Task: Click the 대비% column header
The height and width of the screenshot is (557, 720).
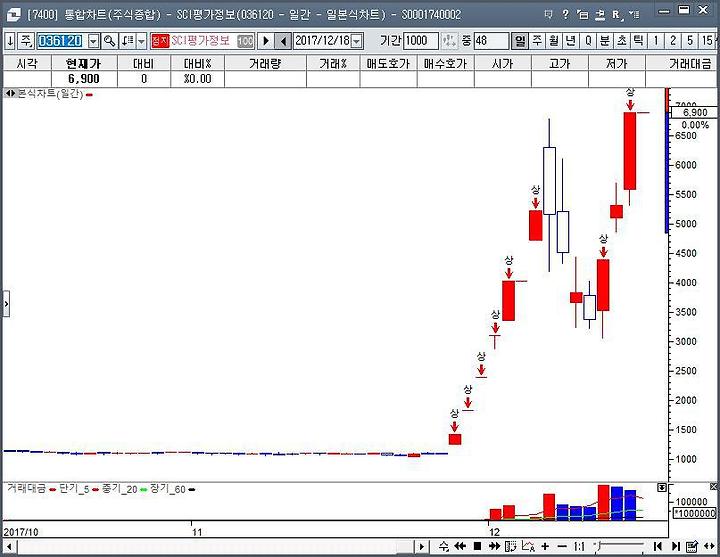Action: (x=197, y=63)
